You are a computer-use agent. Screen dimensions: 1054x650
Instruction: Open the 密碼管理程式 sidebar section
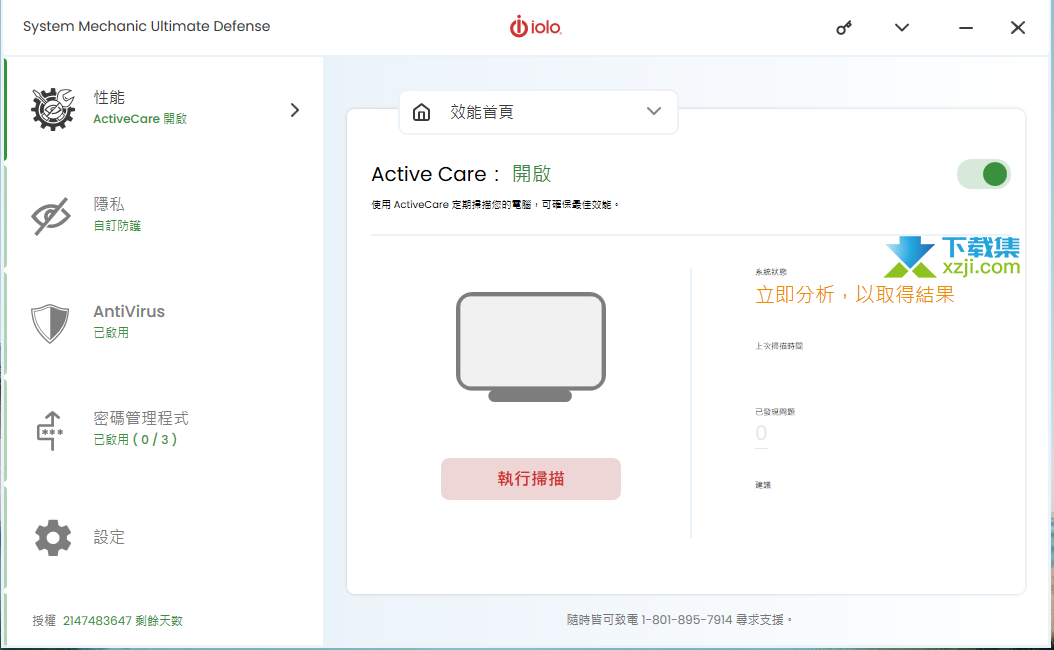pos(164,430)
